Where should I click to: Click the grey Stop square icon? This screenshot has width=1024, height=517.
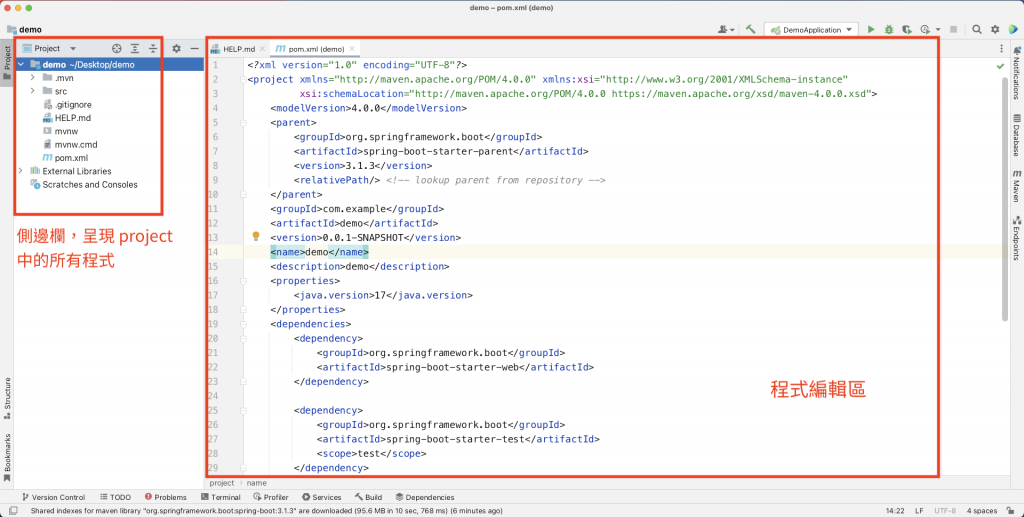click(953, 29)
